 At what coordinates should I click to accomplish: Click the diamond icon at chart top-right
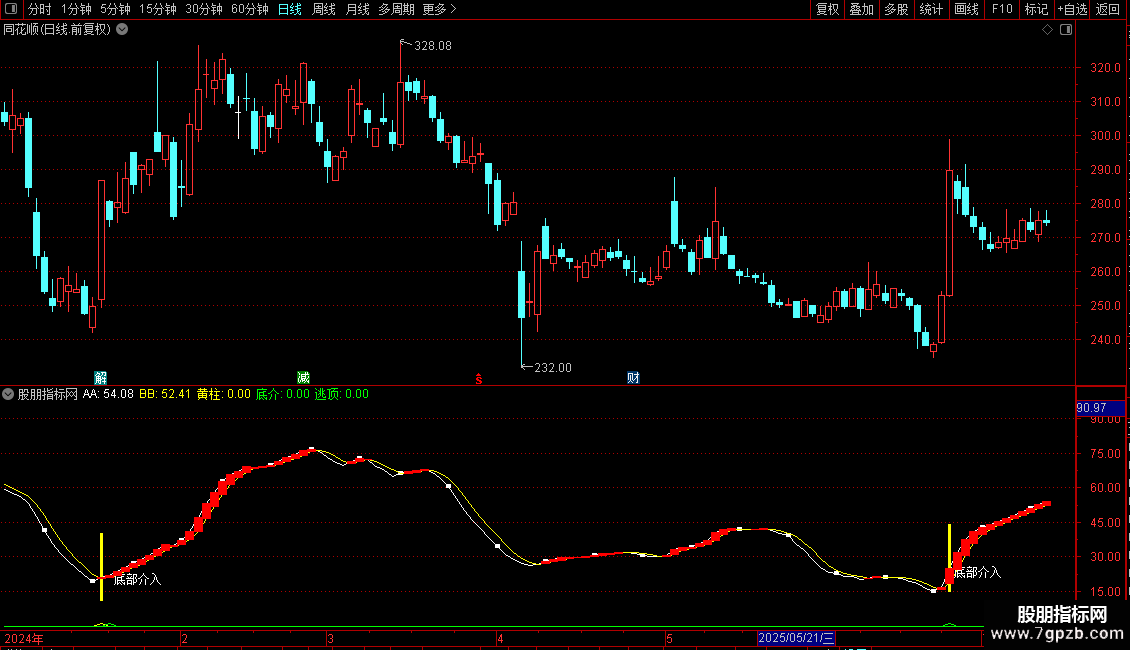pos(1048,30)
